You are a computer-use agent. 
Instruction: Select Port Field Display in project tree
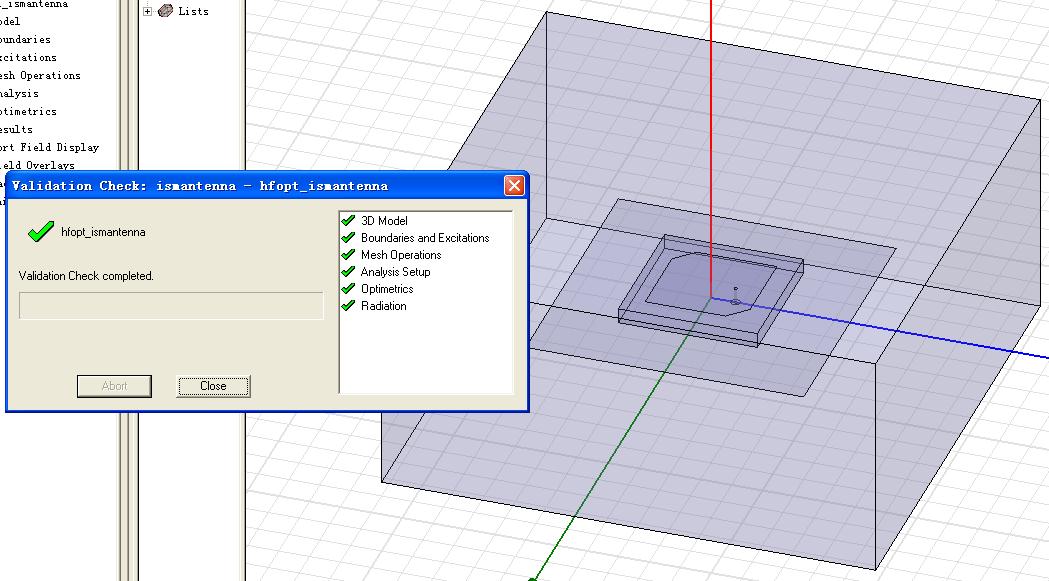point(50,148)
